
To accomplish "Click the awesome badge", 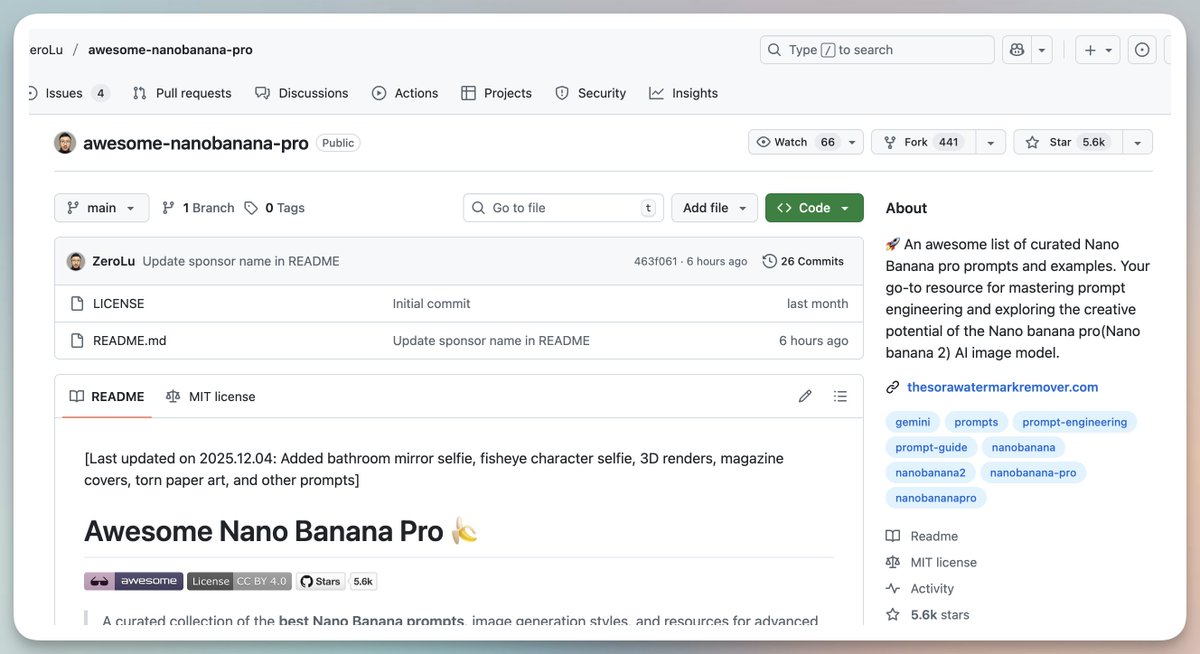I will pyautogui.click(x=133, y=581).
